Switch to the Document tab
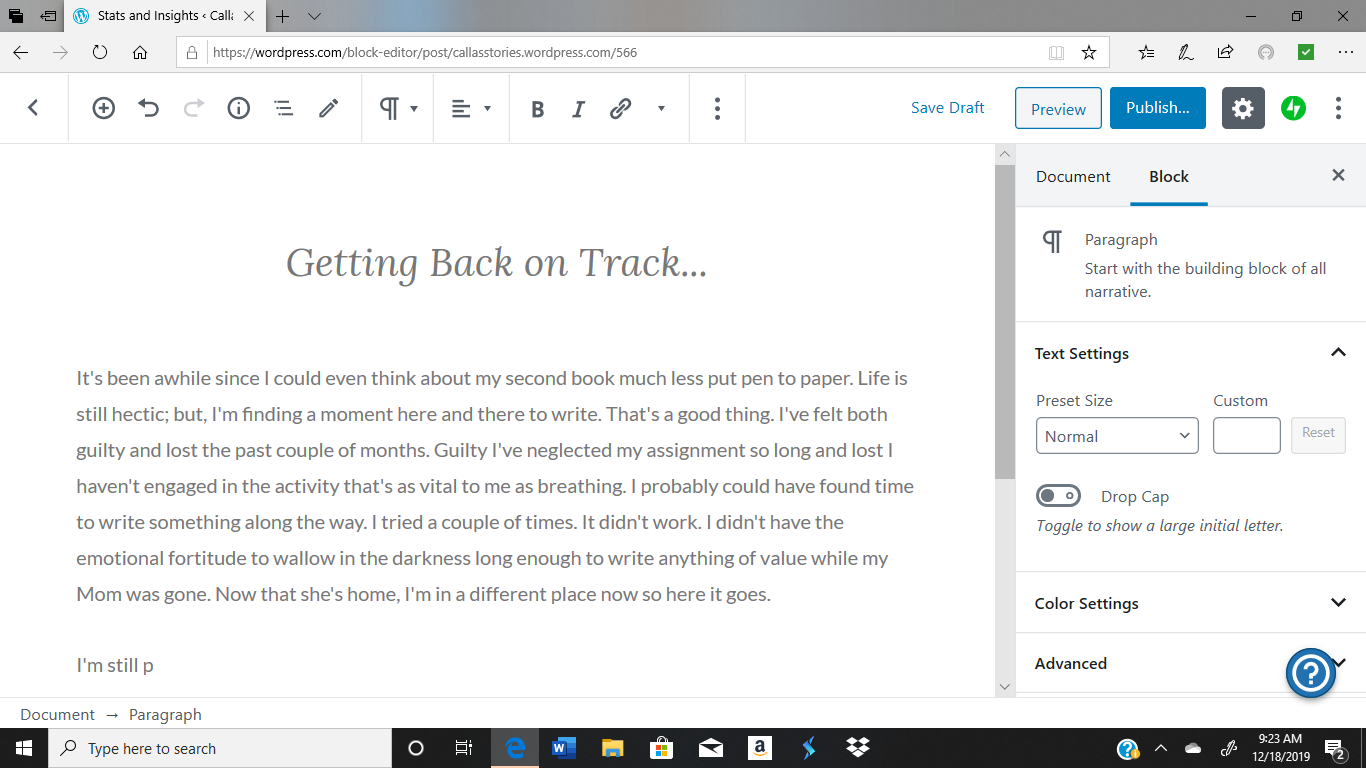Viewport: 1366px width, 768px height. 1073,176
